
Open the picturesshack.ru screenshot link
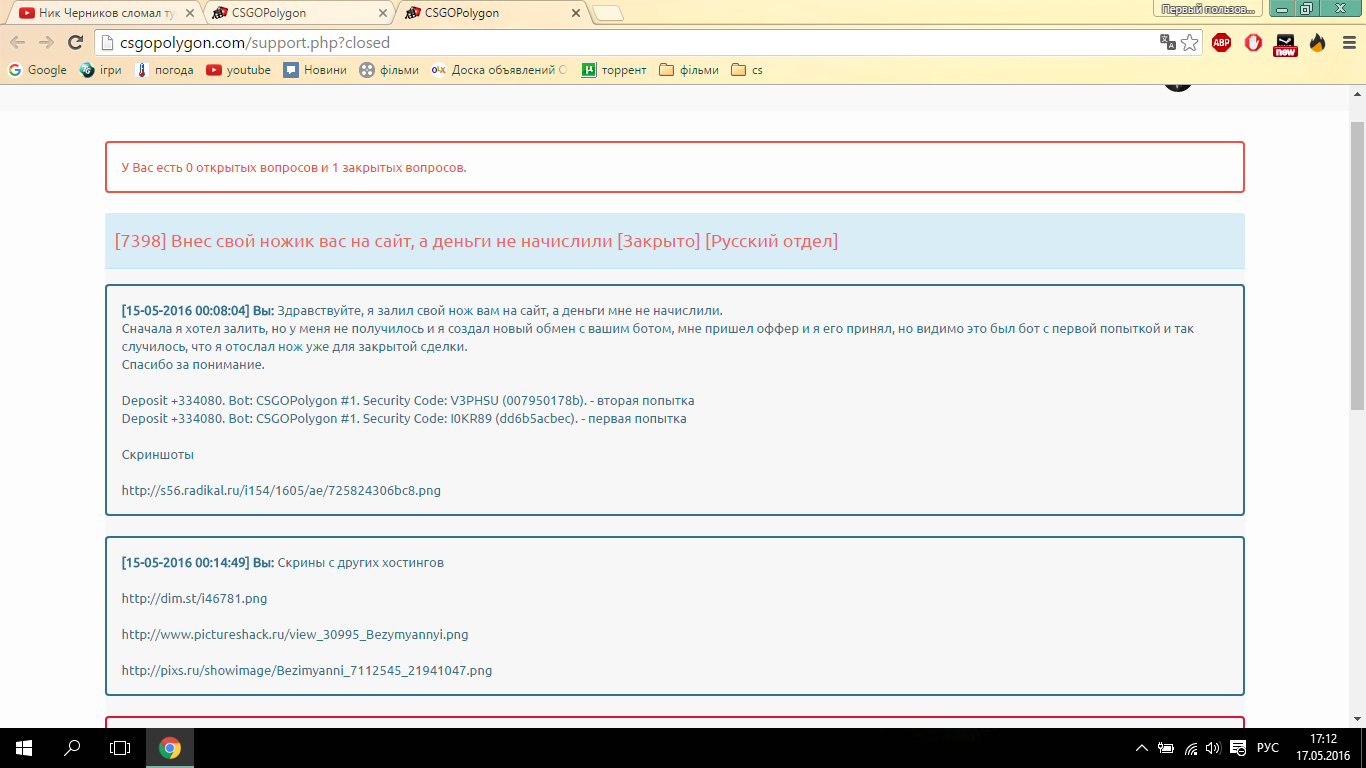pos(295,635)
